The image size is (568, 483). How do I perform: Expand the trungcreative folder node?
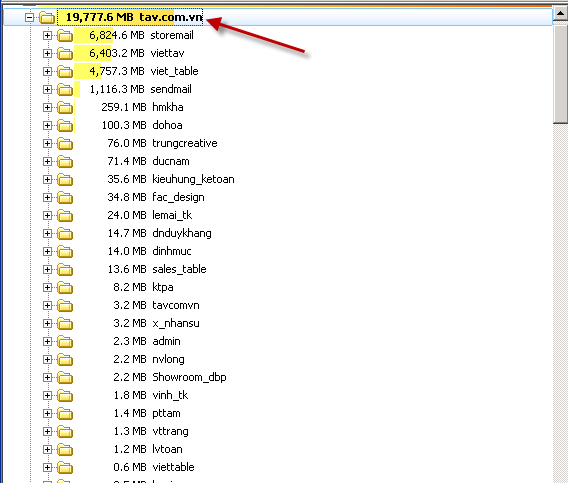coord(47,143)
